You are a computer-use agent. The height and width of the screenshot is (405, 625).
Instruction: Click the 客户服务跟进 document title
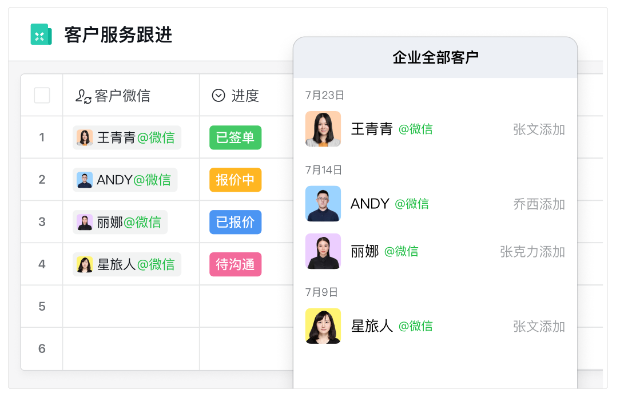point(118,35)
